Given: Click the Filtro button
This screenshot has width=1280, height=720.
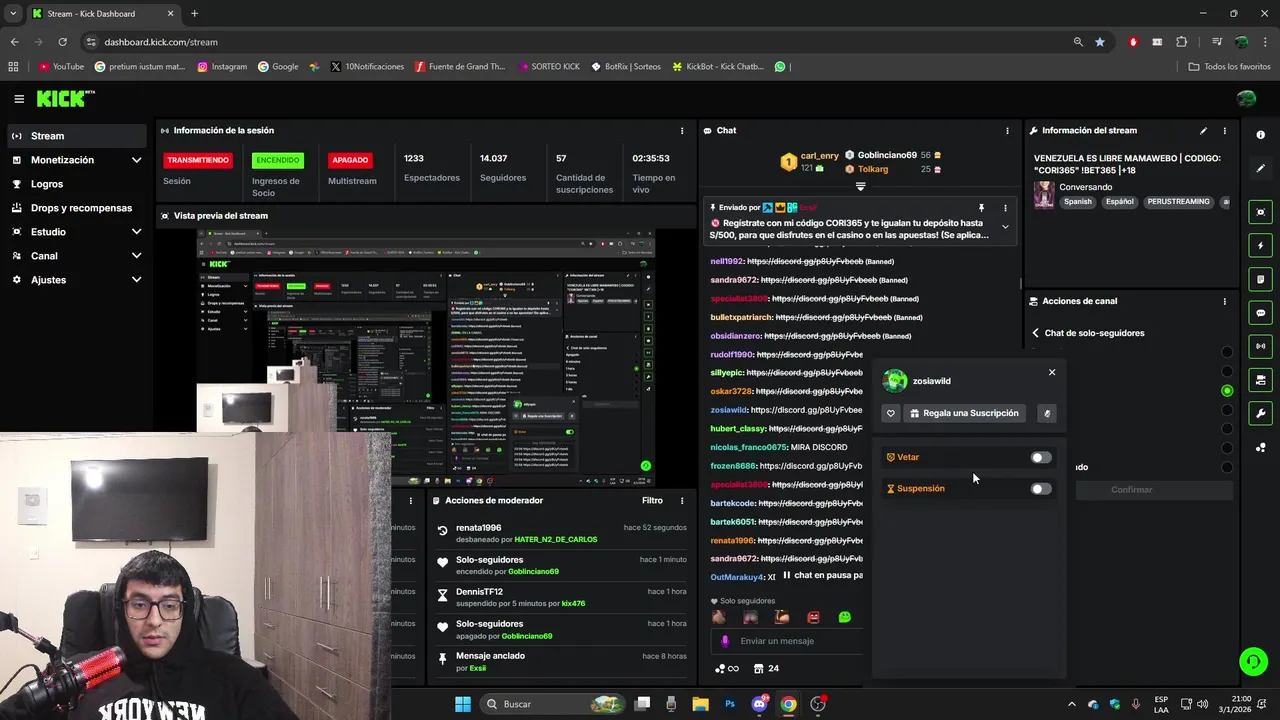Looking at the screenshot, I should point(652,501).
